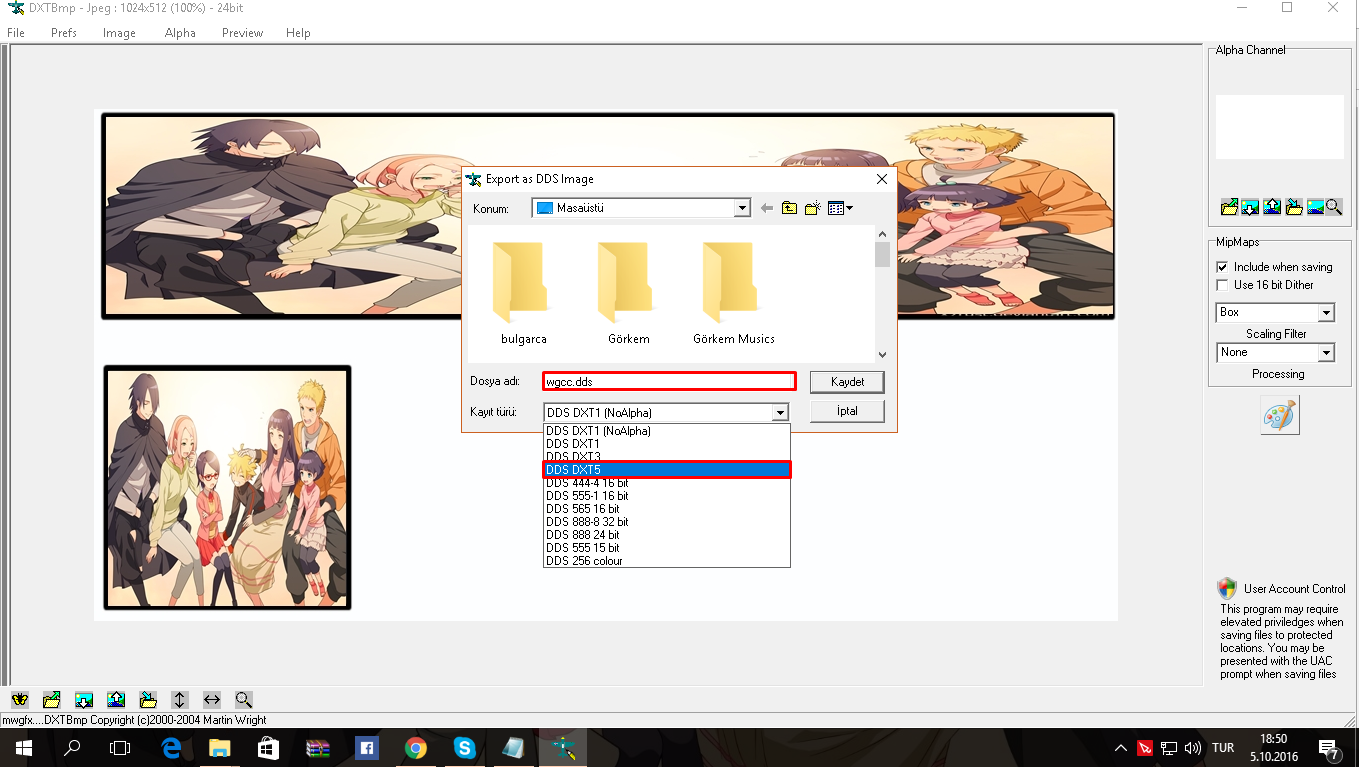The image size is (1359, 767).
Task: Choose DDS 888-8 32 bit from the list
Action: 667,522
